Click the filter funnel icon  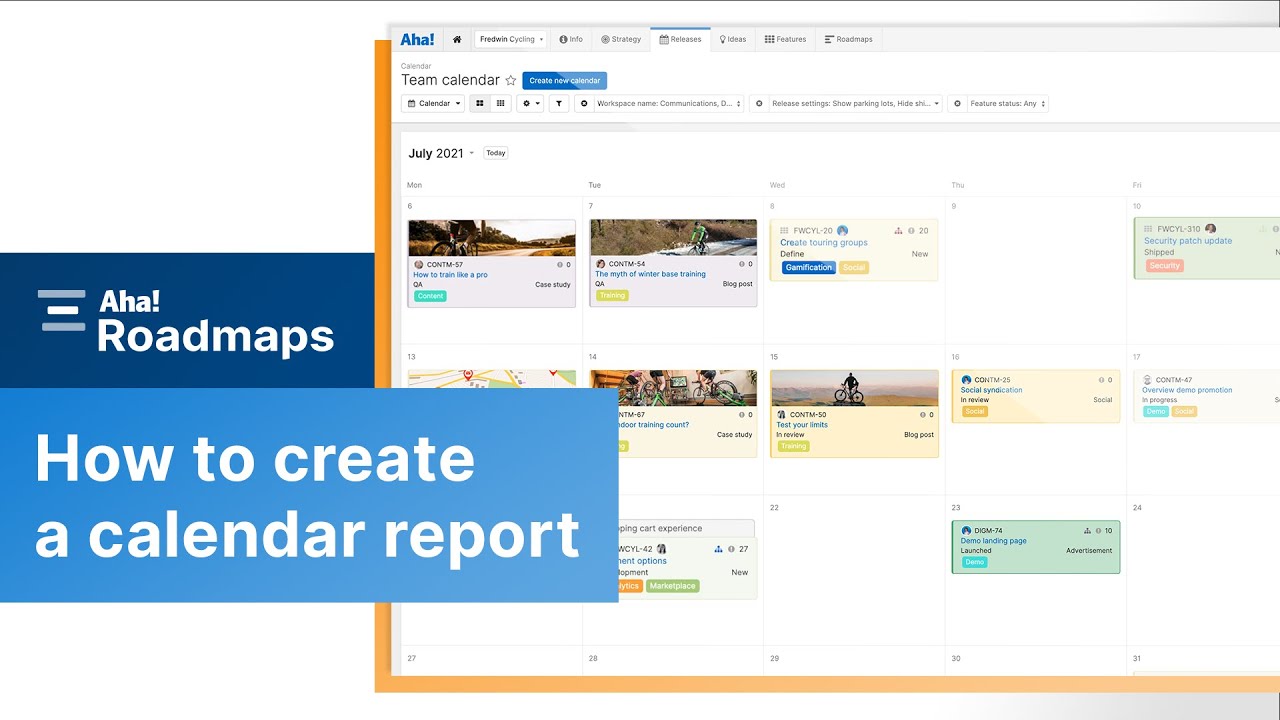pyautogui.click(x=559, y=103)
